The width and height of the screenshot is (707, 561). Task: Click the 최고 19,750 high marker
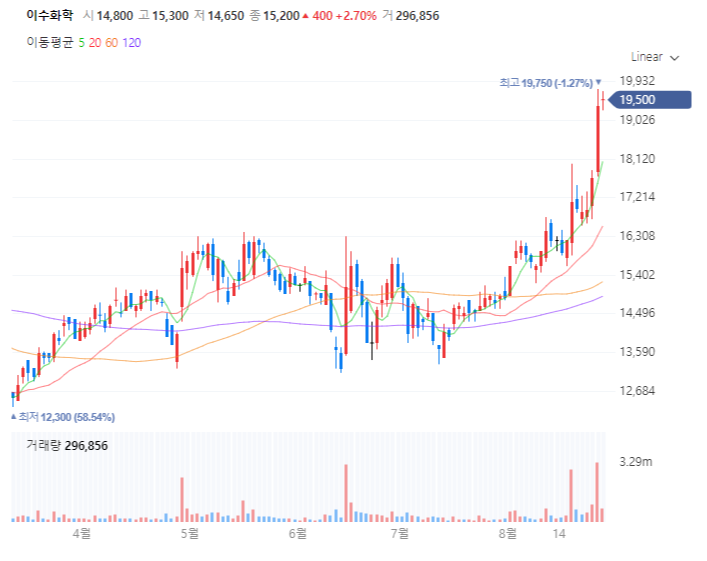550,83
